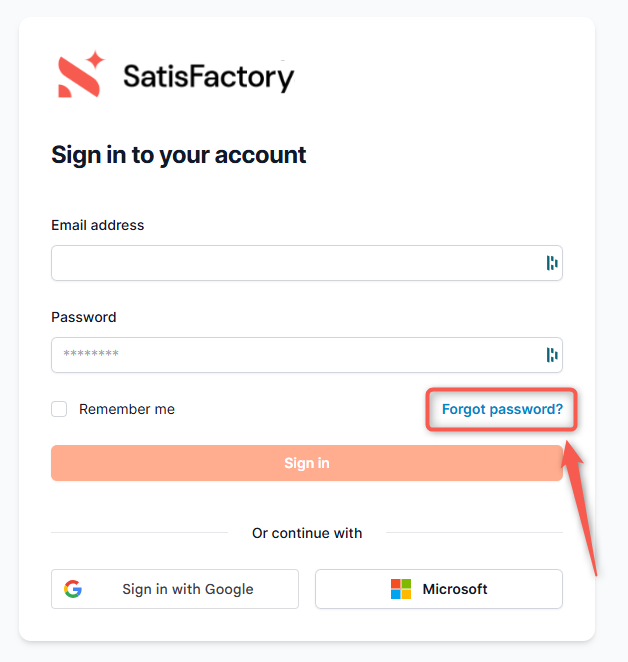The image size is (628, 662).
Task: Click the red annotation arrow
Action: tap(585, 510)
